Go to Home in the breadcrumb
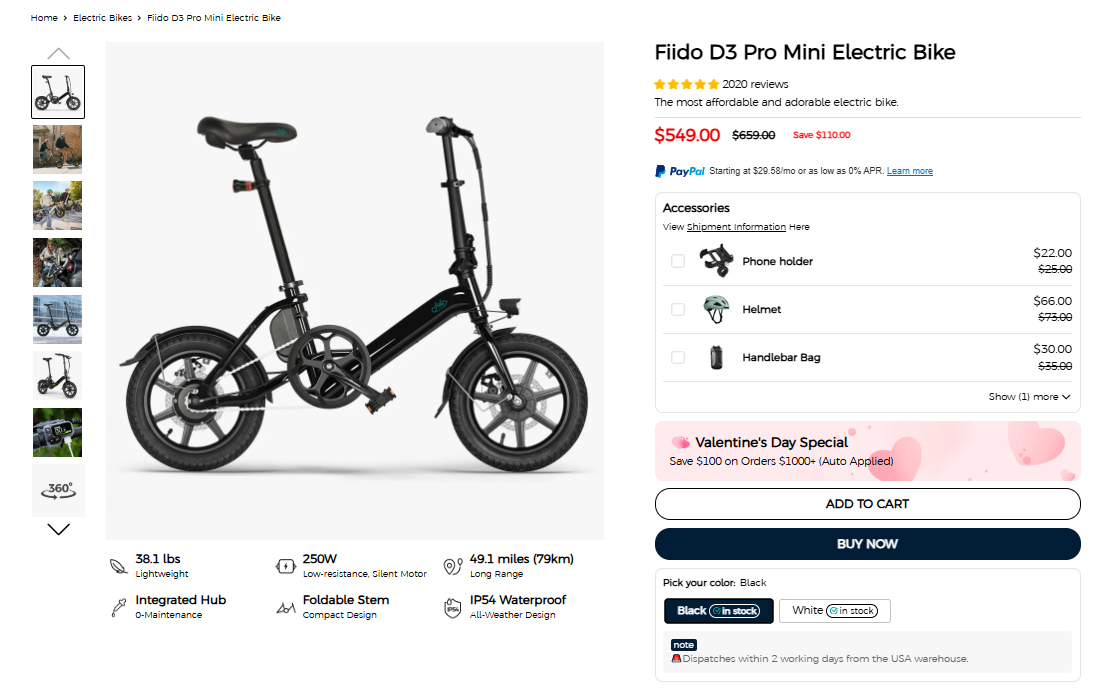 coord(44,18)
